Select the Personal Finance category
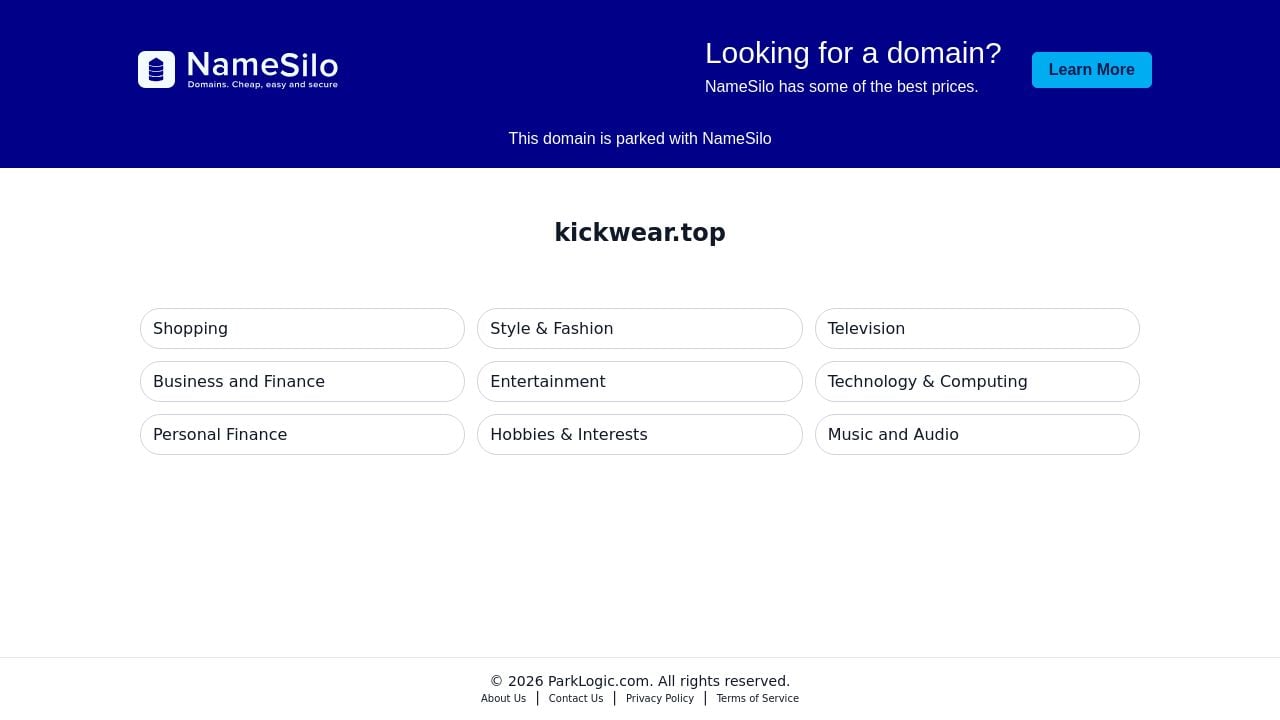 302,434
